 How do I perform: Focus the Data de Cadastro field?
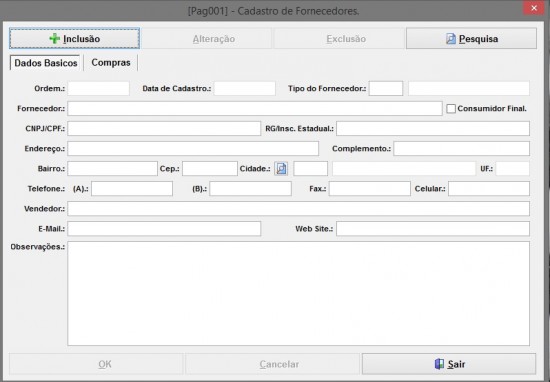244,88
